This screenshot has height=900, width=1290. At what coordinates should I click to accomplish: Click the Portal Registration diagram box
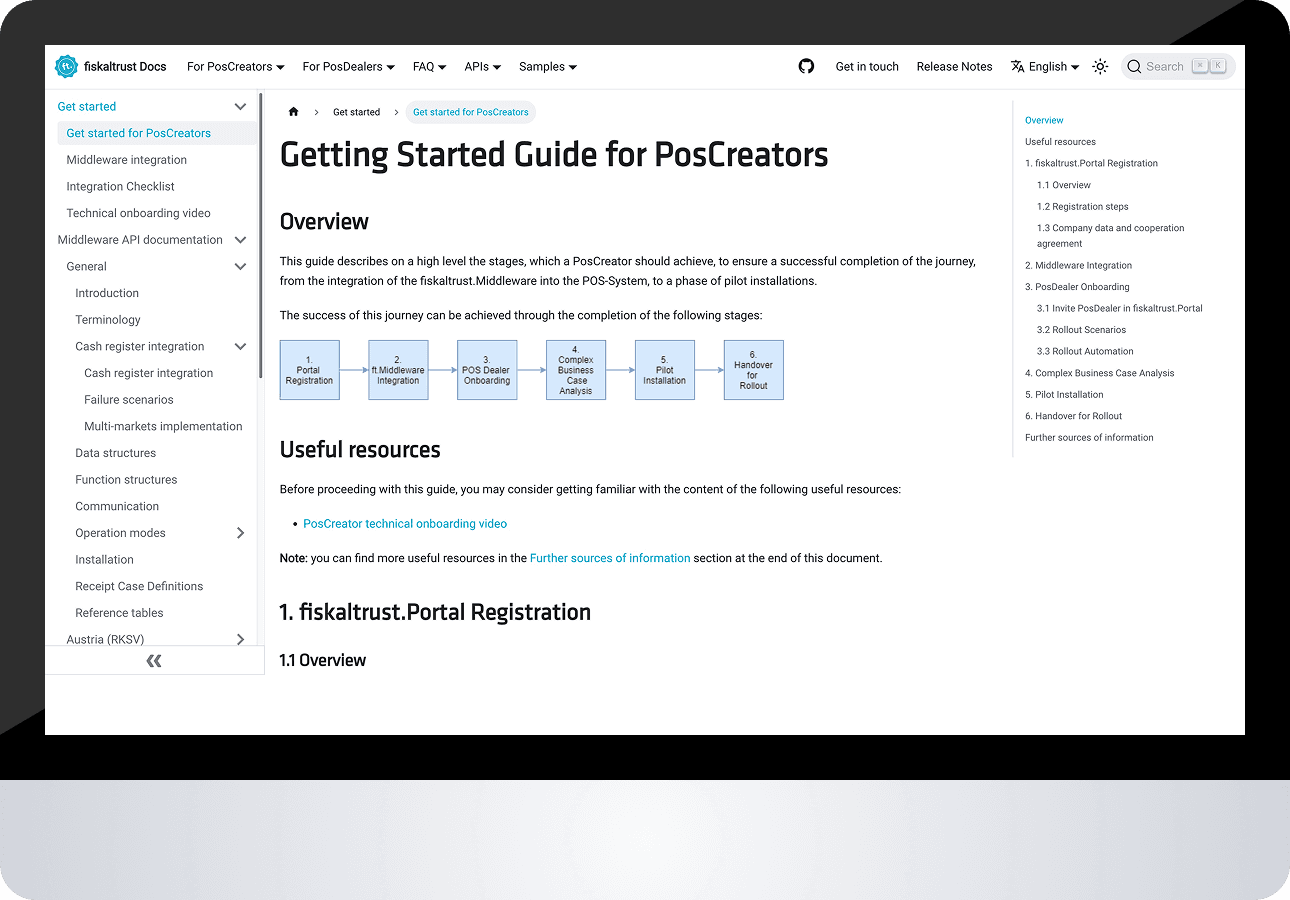click(309, 370)
